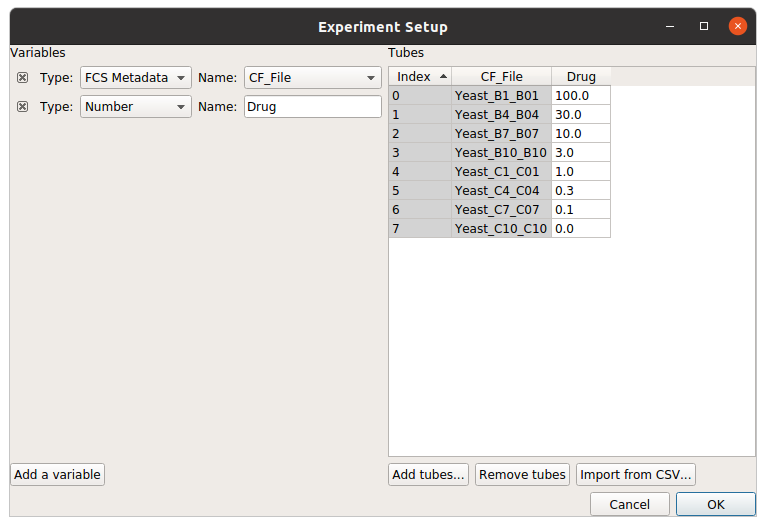Open the FCS Metadata type dropdown
The image size is (766, 526).
[136, 78]
